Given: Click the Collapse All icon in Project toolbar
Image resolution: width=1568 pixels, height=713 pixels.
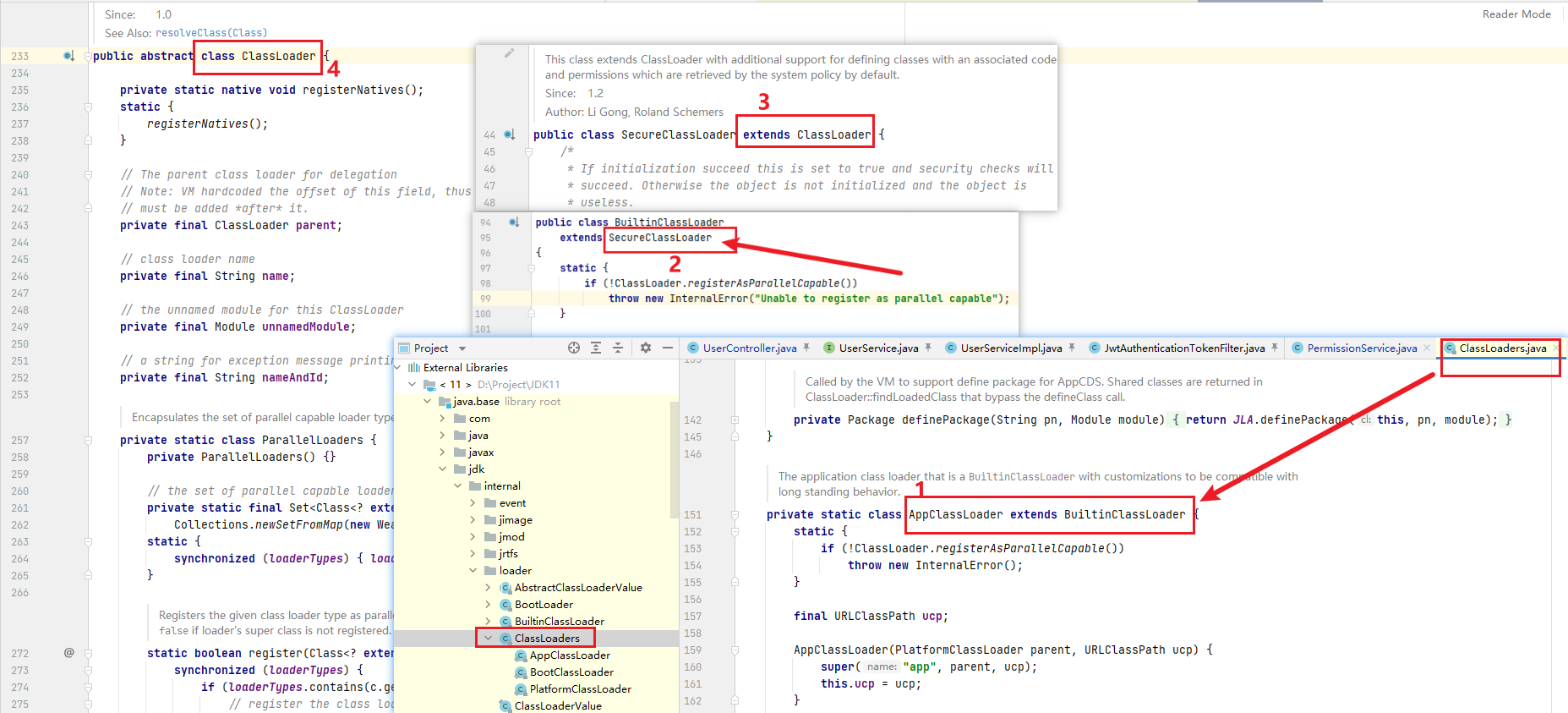Looking at the screenshot, I should [618, 348].
